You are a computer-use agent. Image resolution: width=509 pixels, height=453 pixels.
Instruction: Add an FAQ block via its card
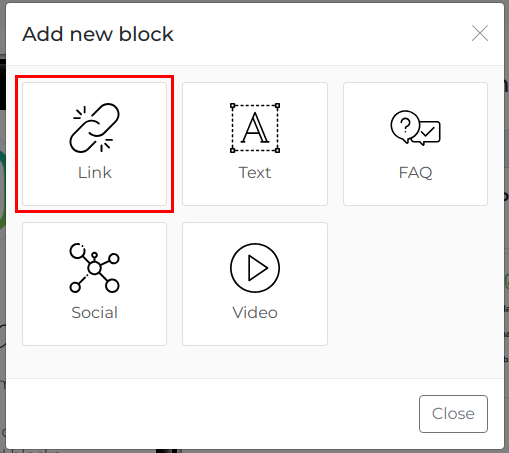tap(415, 144)
